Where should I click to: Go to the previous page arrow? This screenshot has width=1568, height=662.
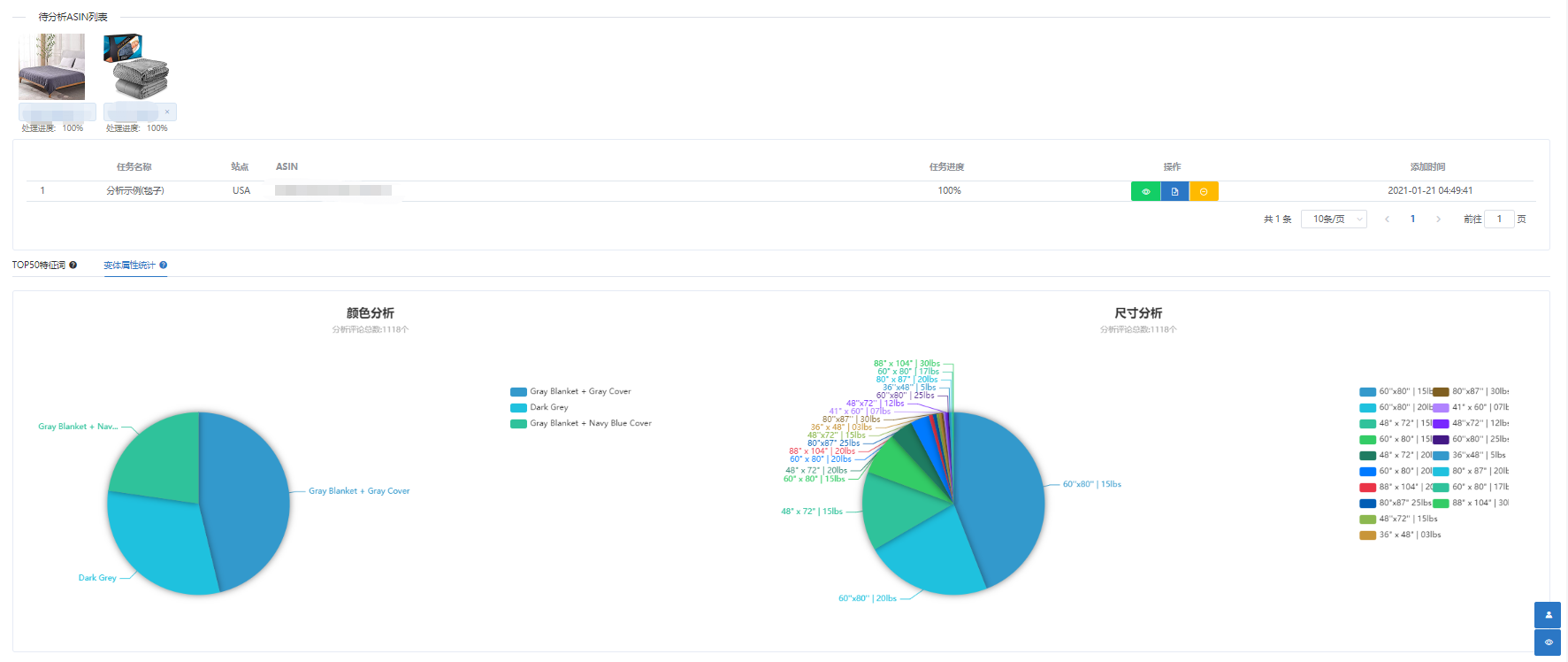pyautogui.click(x=1387, y=219)
